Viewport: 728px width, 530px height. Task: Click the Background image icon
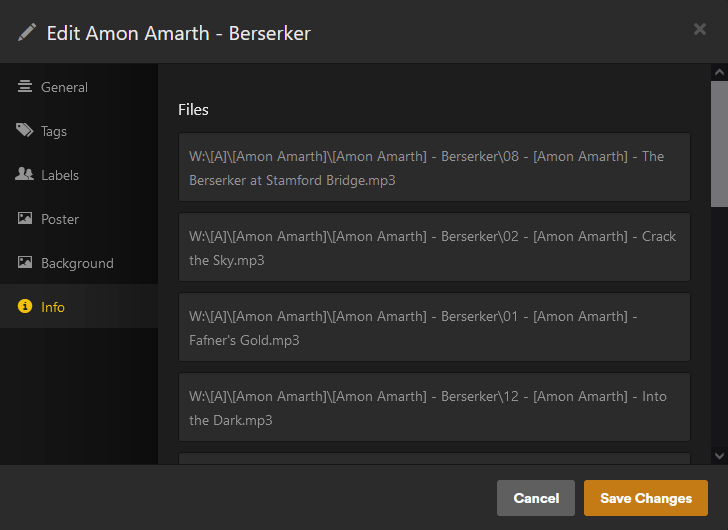pos(25,263)
